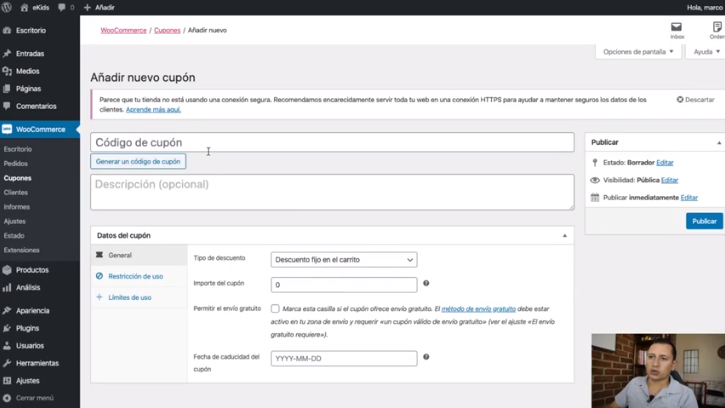Viewport: 725px width, 408px height.
Task: Collapse the Publicar panel
Action: (719, 143)
